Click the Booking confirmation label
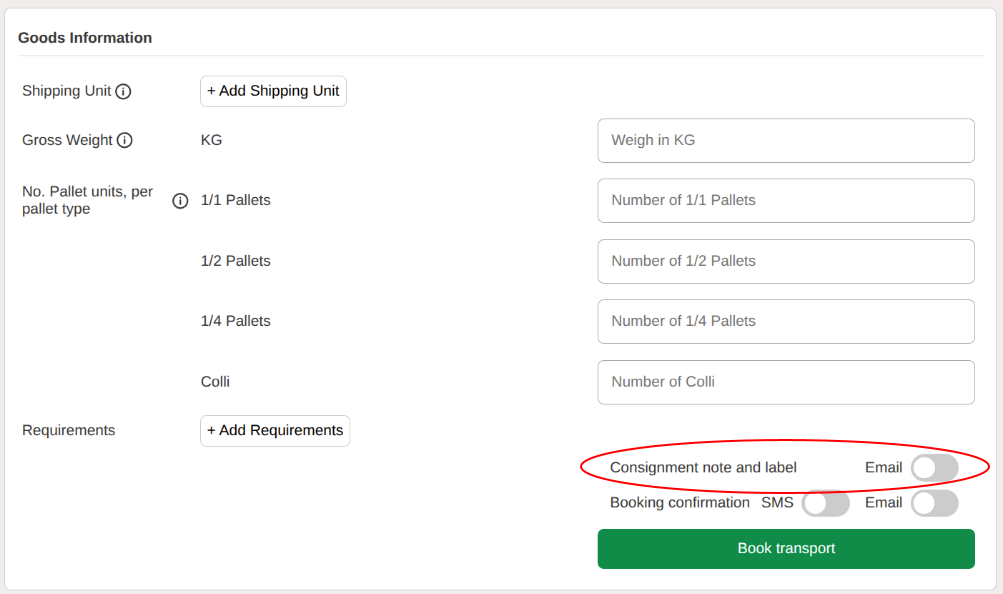Screen dimensions: 1003x594 pos(679,503)
